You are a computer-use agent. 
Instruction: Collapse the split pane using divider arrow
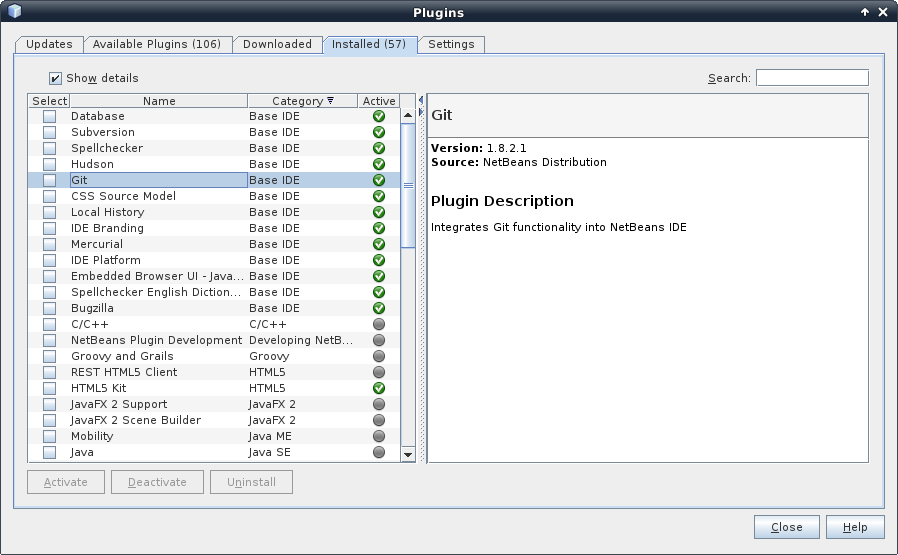(x=421, y=100)
